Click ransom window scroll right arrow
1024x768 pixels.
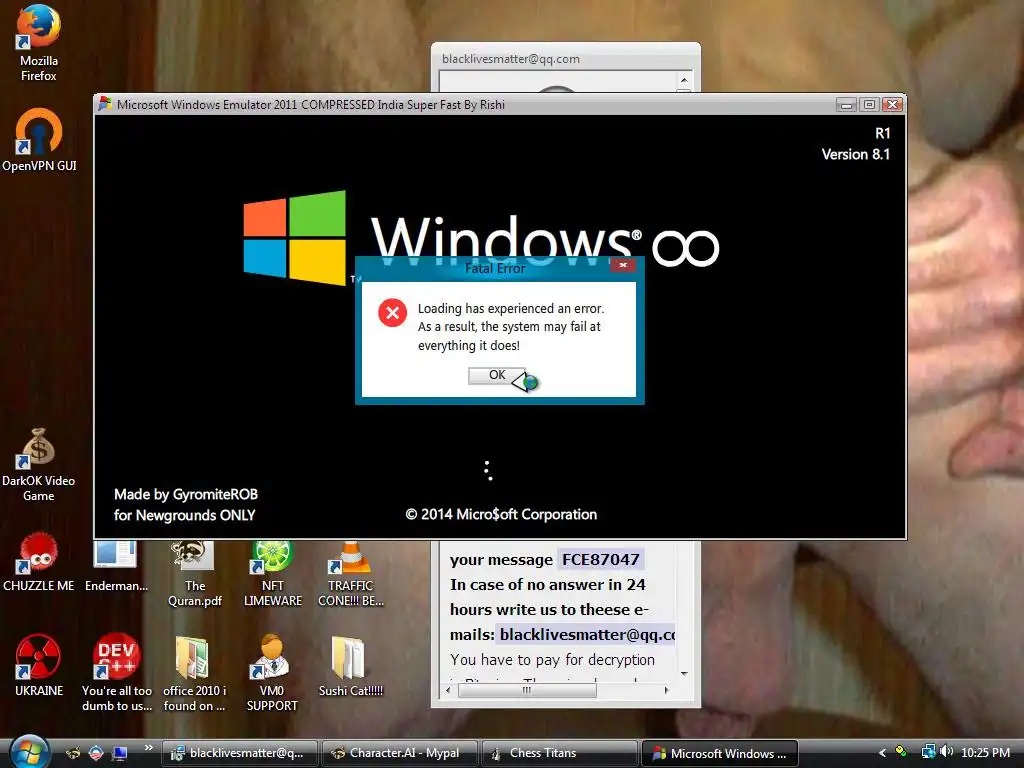point(665,690)
